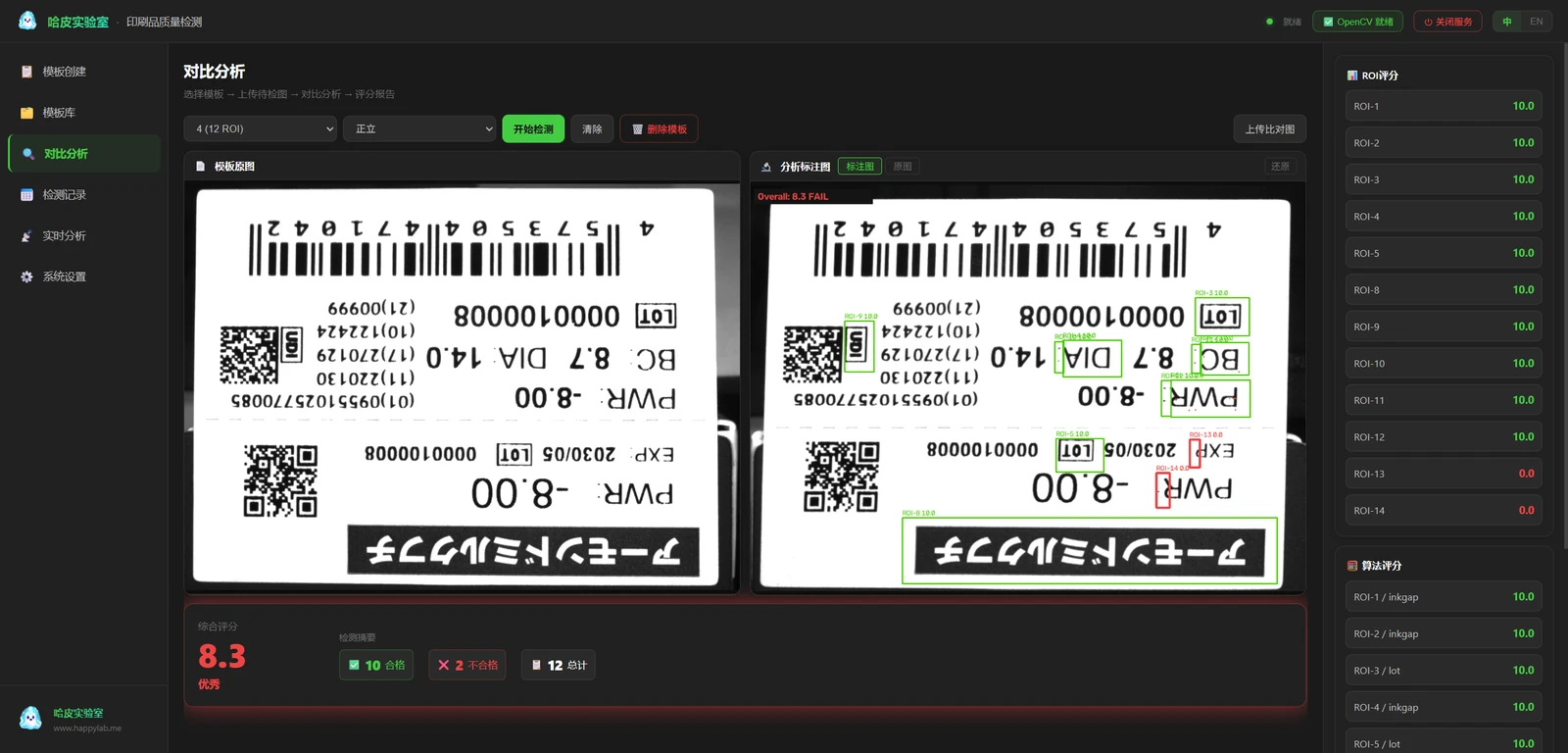Click the 12 总计 total badge
The height and width of the screenshot is (753, 1568).
[558, 665]
